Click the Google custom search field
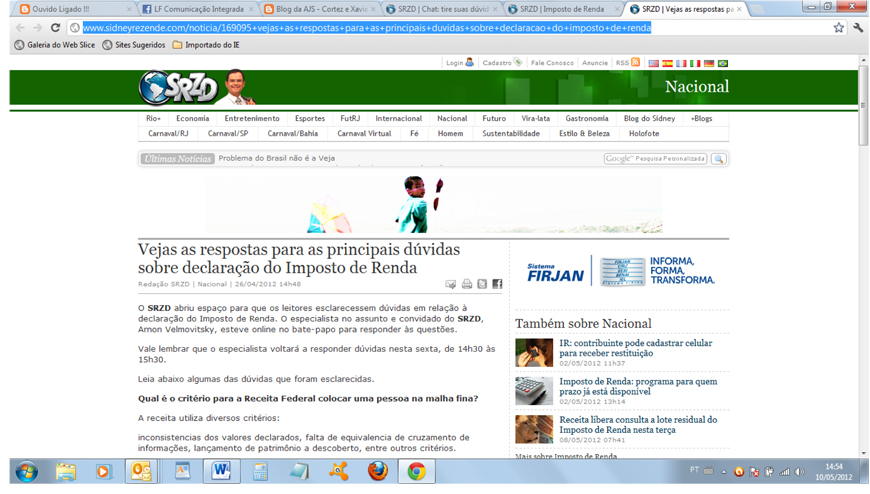The height and width of the screenshot is (494, 870). [655, 159]
